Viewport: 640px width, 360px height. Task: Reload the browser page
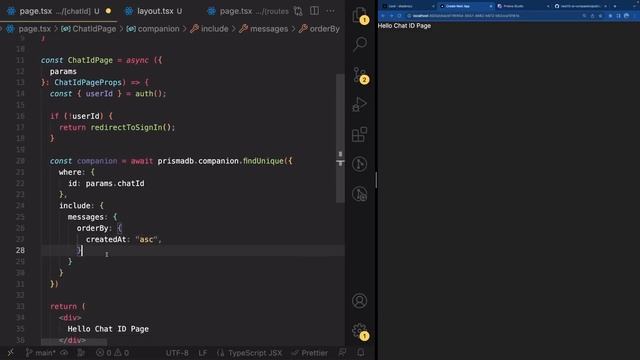[399, 16]
